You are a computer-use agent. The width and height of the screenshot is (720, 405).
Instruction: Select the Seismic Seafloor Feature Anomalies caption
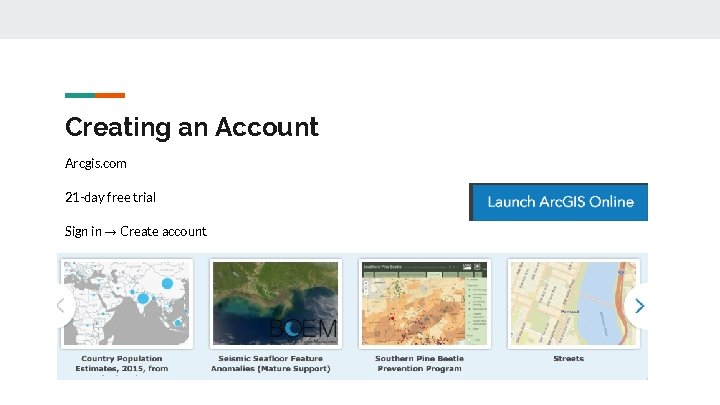tap(270, 363)
